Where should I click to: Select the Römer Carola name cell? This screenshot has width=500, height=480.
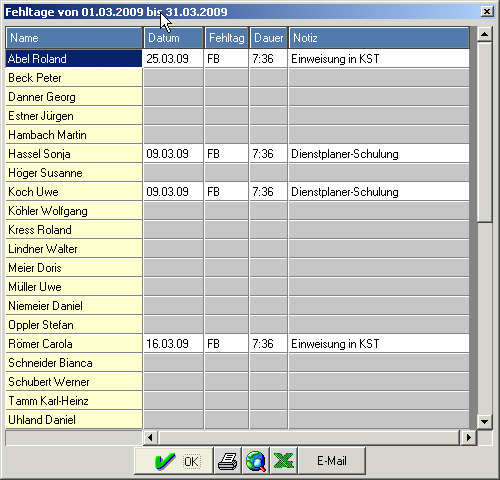[74, 344]
